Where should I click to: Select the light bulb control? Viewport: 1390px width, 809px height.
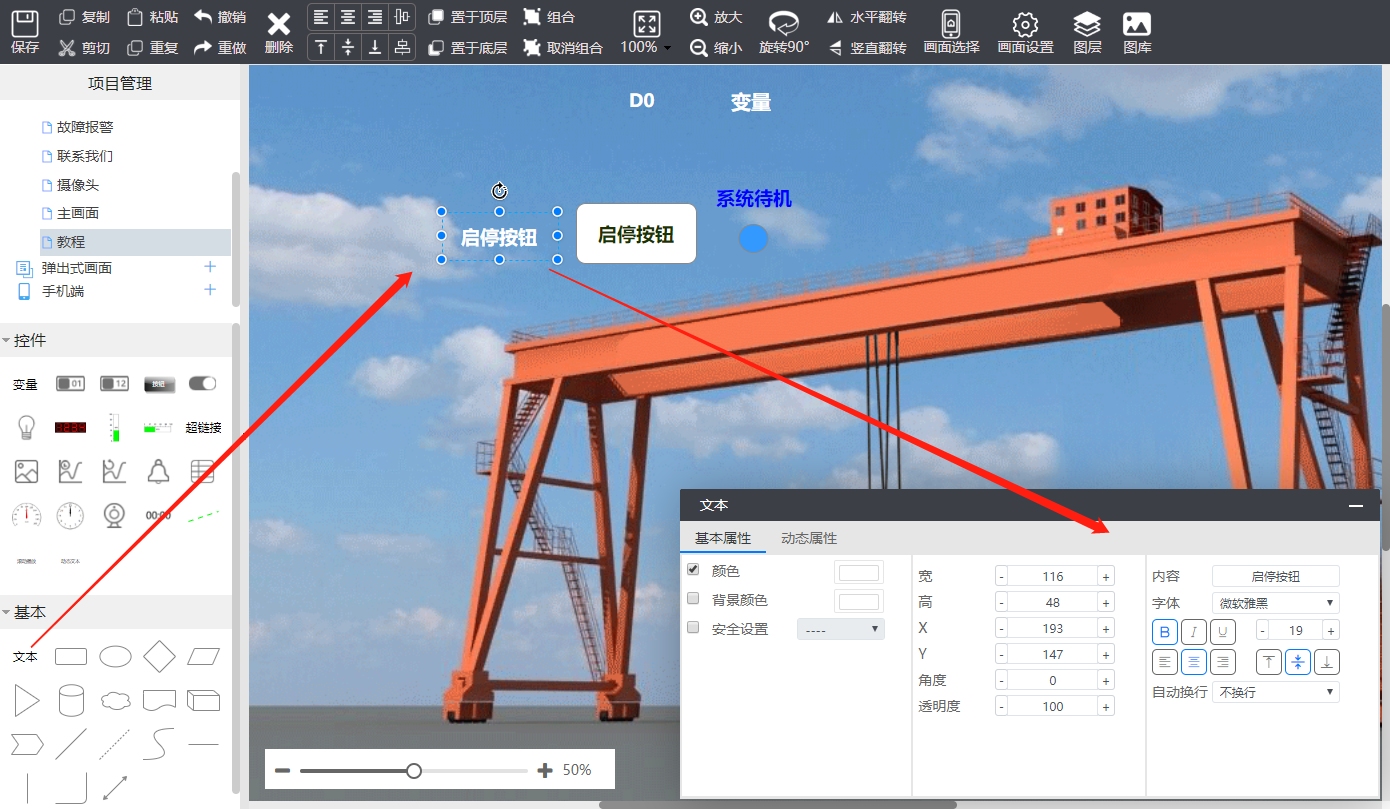[26, 427]
